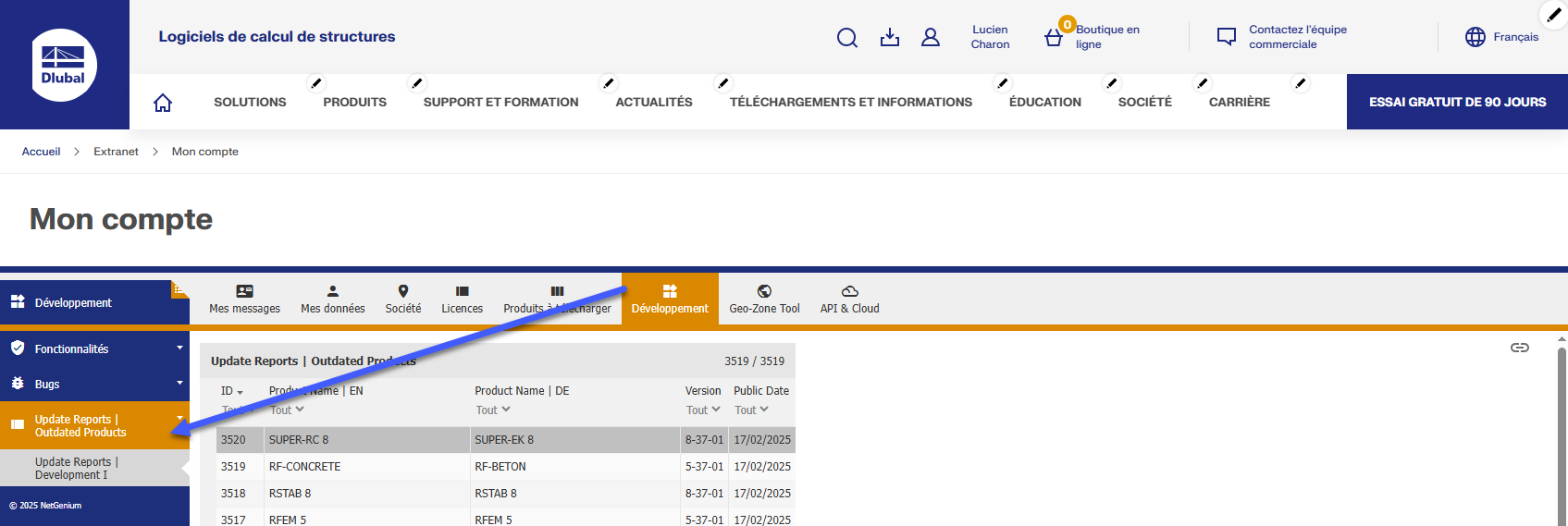
Task: Click the chain link icon above table
Action: click(1519, 348)
